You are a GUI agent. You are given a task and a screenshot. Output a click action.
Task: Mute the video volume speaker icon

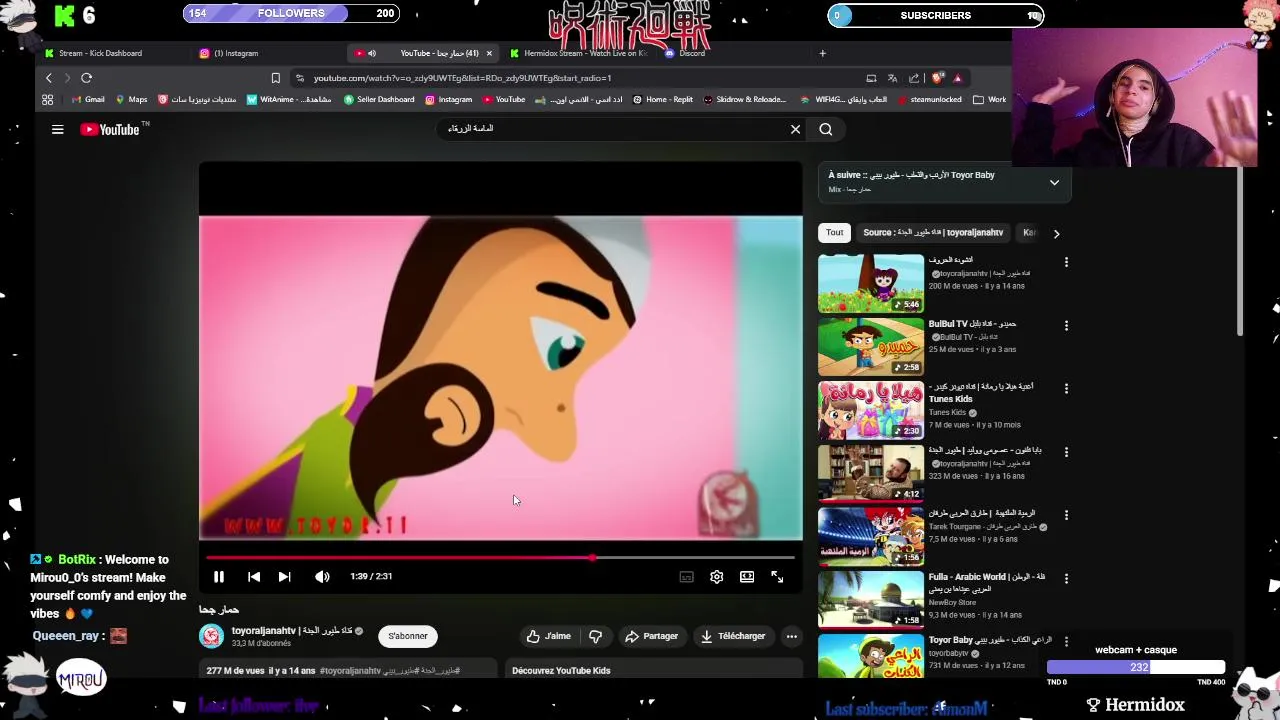click(322, 577)
